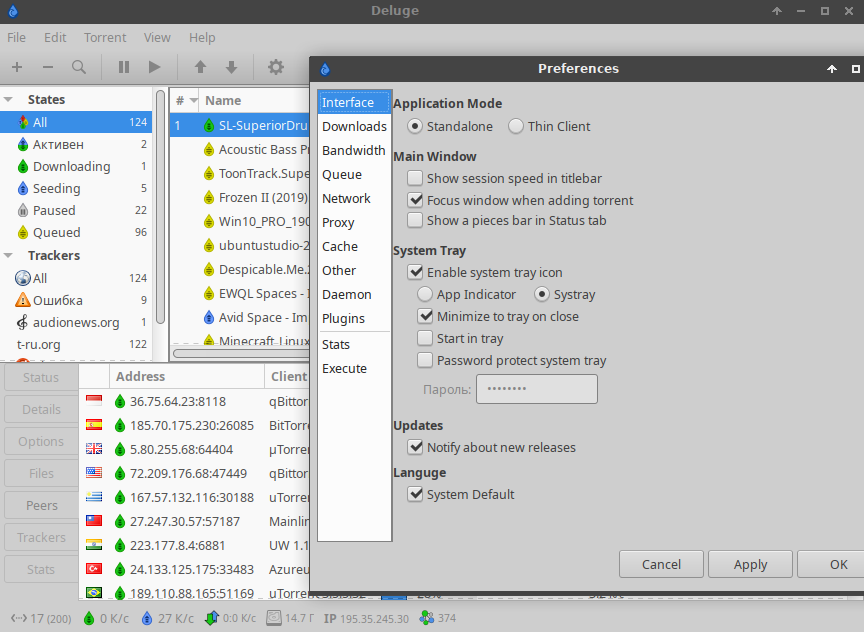Move torrent down in queue
Viewport: 864px width, 632px height.
click(x=231, y=67)
